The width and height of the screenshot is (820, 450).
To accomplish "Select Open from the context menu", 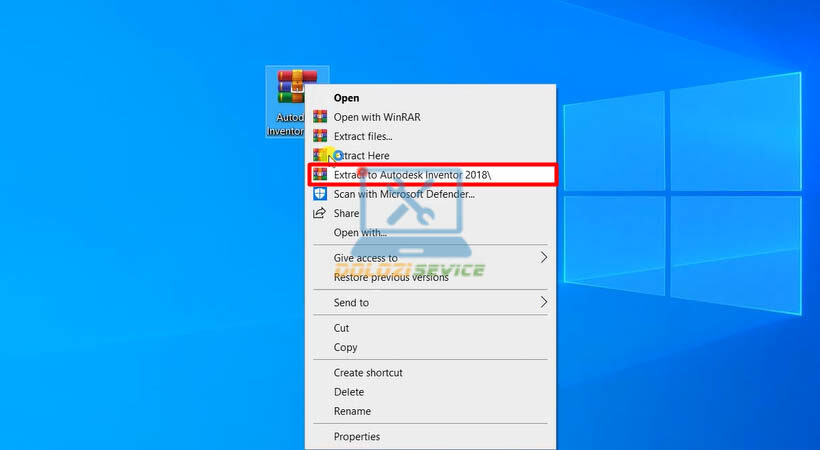I will coord(346,98).
